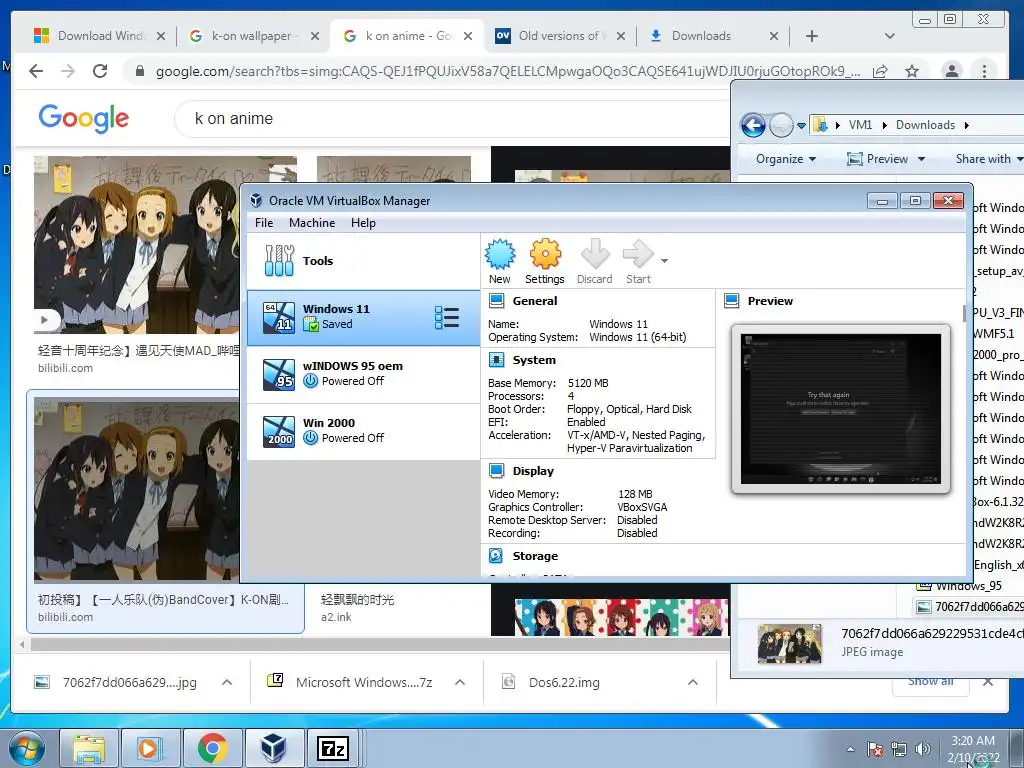Open the Machine menu in VirtualBox
The image size is (1024, 768).
click(312, 223)
